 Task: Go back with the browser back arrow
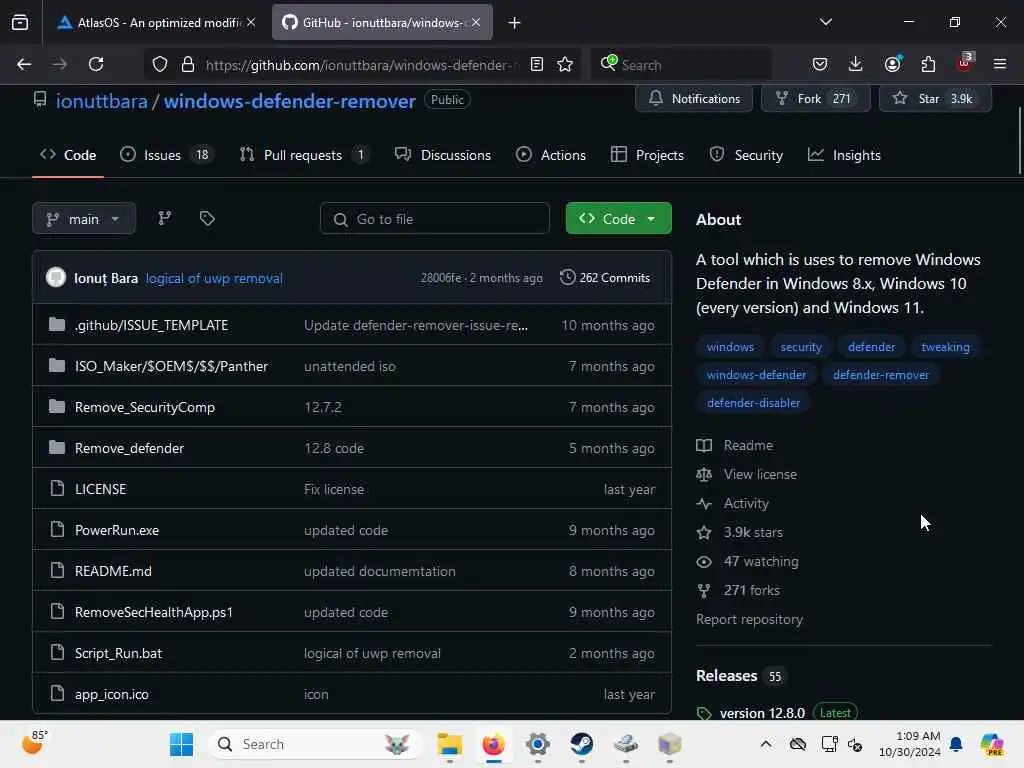tap(24, 64)
